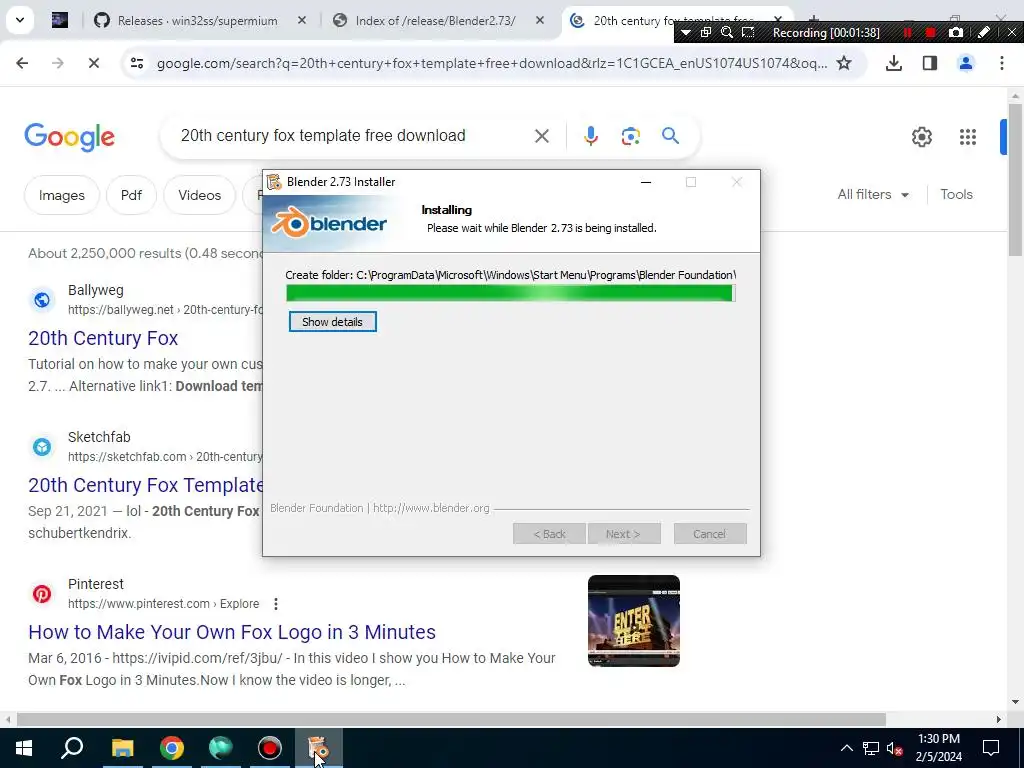This screenshot has height=768, width=1024.
Task: Minimize the Blender 2.73 Installer window
Action: pos(646,182)
